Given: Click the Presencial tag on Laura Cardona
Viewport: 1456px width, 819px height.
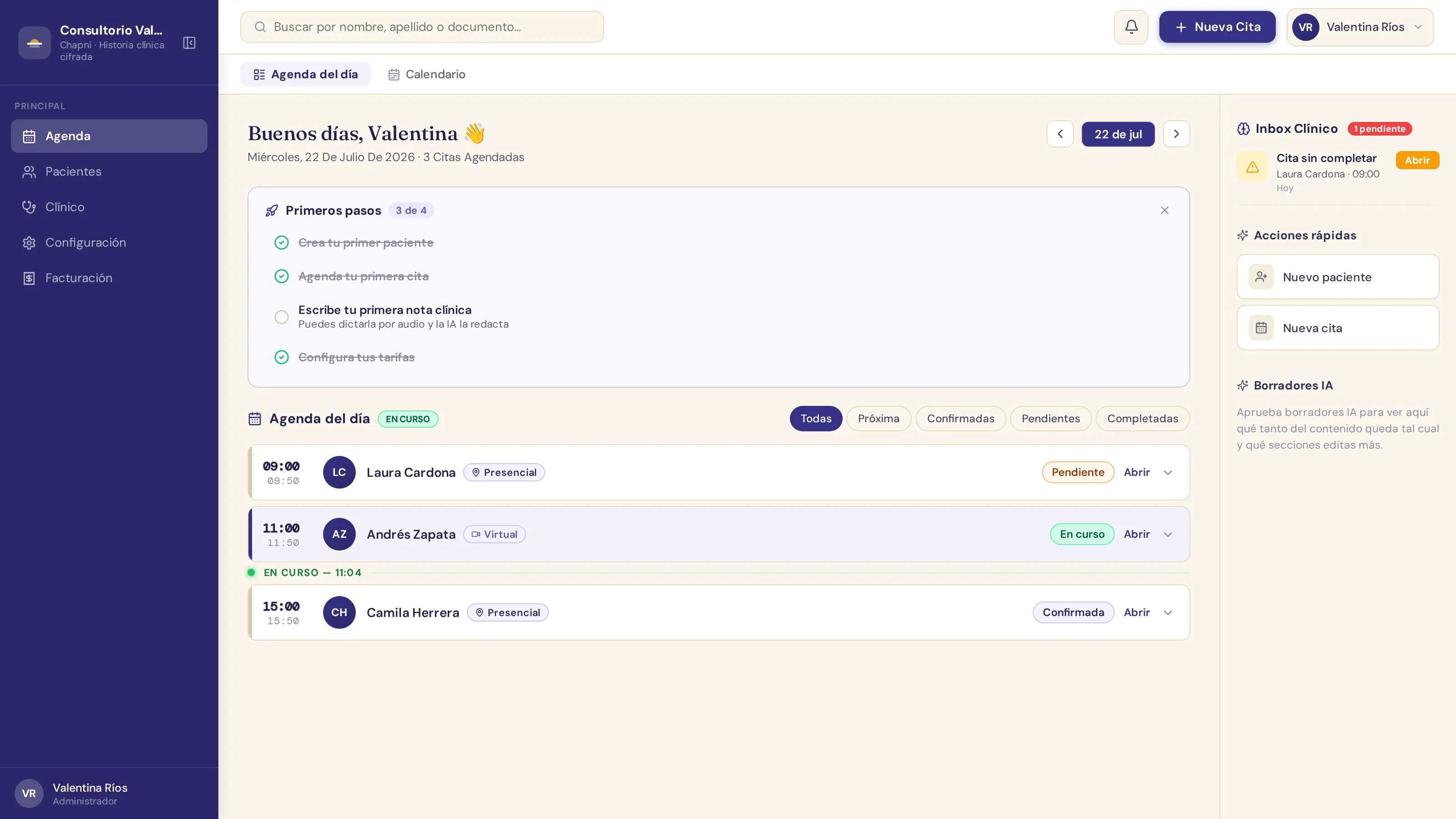Looking at the screenshot, I should [504, 473].
